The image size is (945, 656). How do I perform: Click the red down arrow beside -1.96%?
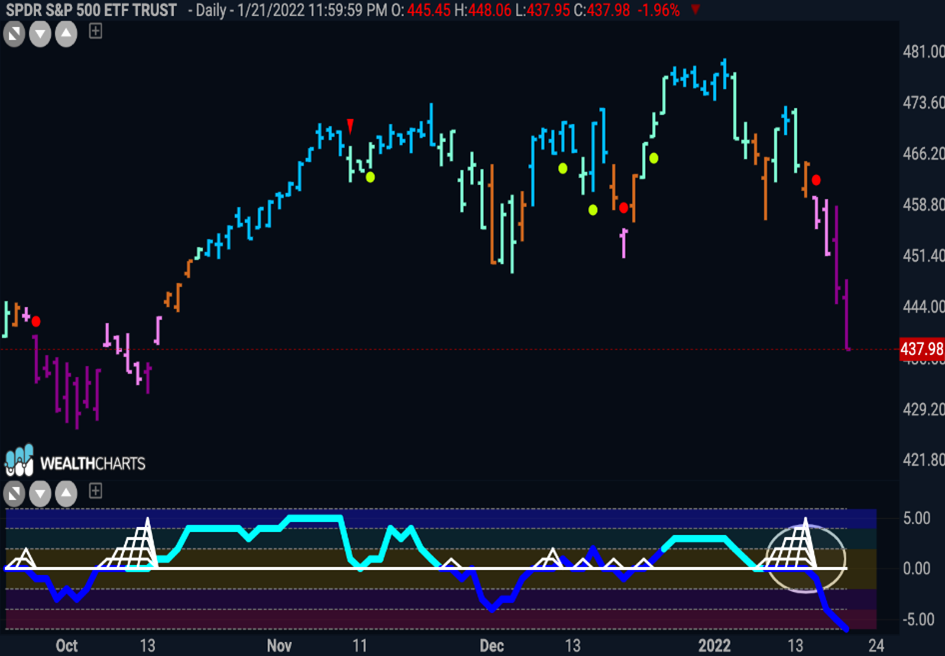pos(695,10)
